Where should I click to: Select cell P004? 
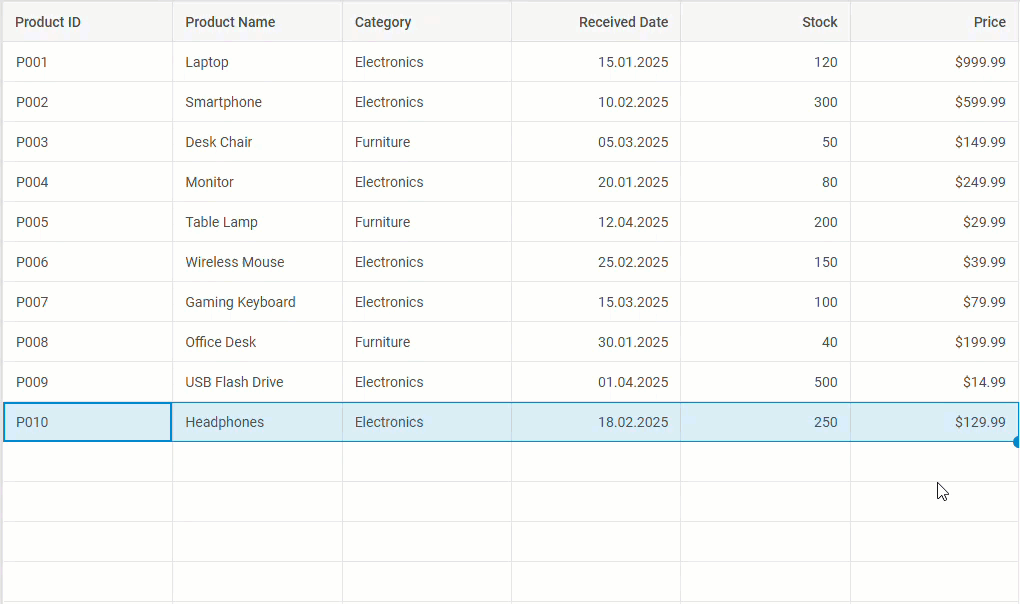point(87,182)
